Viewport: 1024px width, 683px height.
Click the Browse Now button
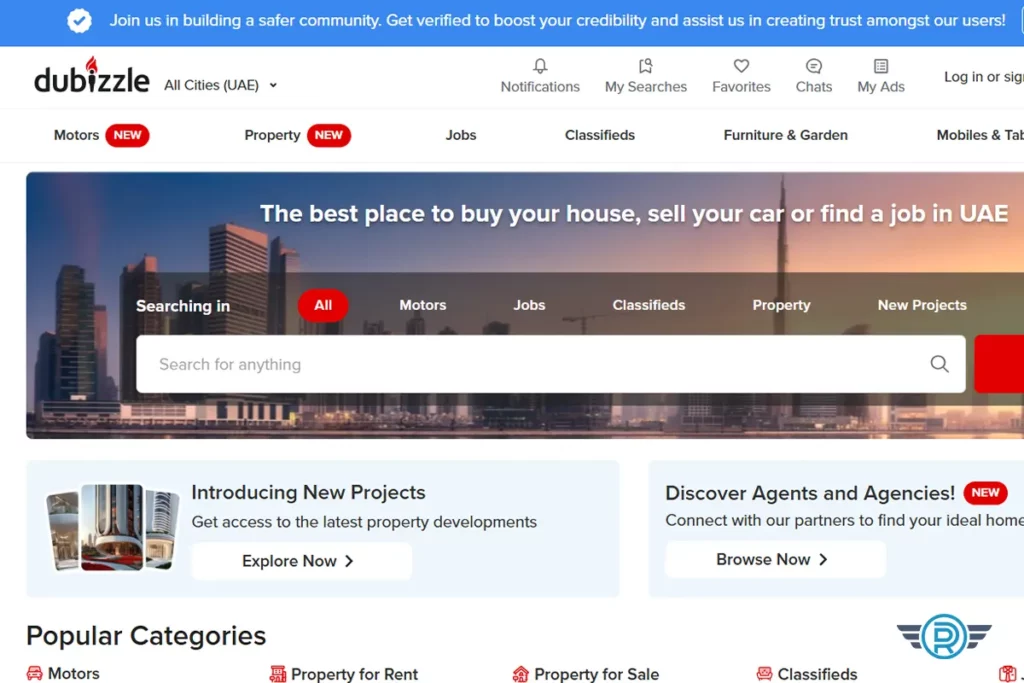coord(775,560)
